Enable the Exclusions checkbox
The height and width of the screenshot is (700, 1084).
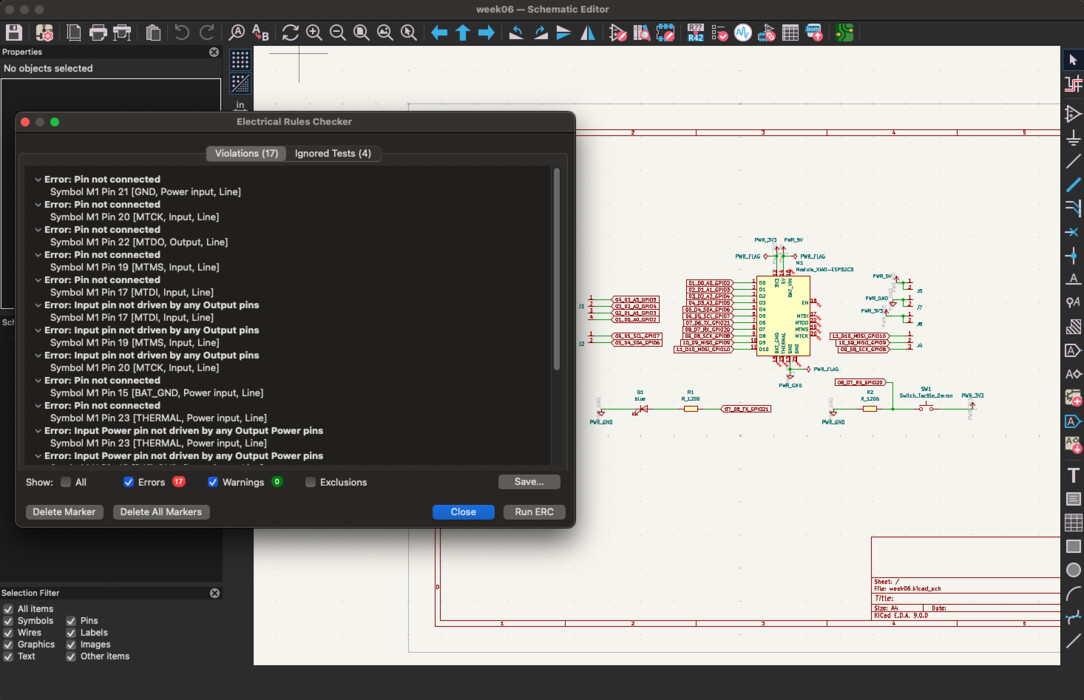310,482
